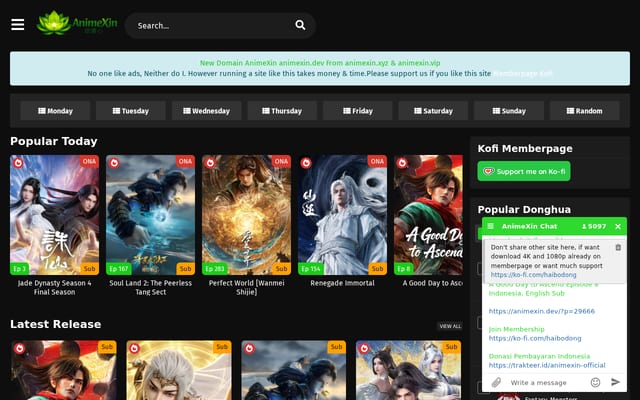Select the Random donghua button
The height and width of the screenshot is (400, 640).
pos(584,111)
